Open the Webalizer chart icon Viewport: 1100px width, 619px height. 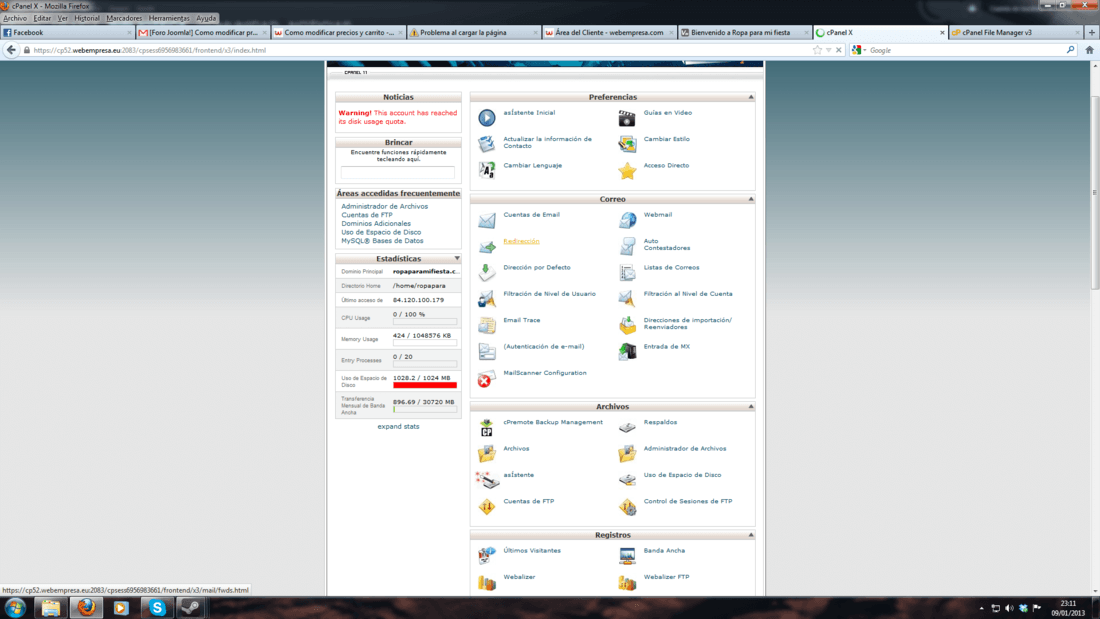(487, 582)
